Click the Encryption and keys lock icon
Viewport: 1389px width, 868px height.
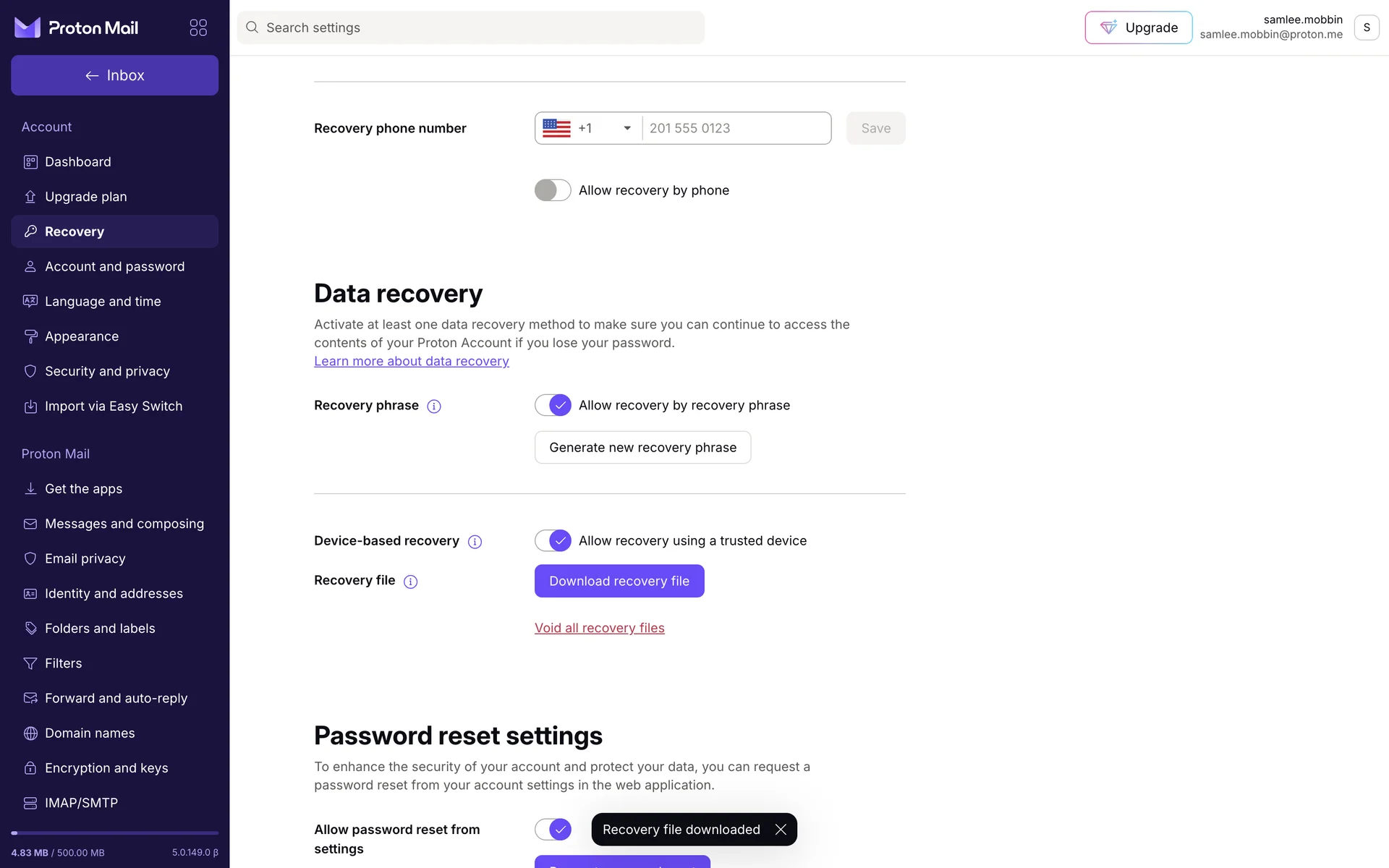30,768
